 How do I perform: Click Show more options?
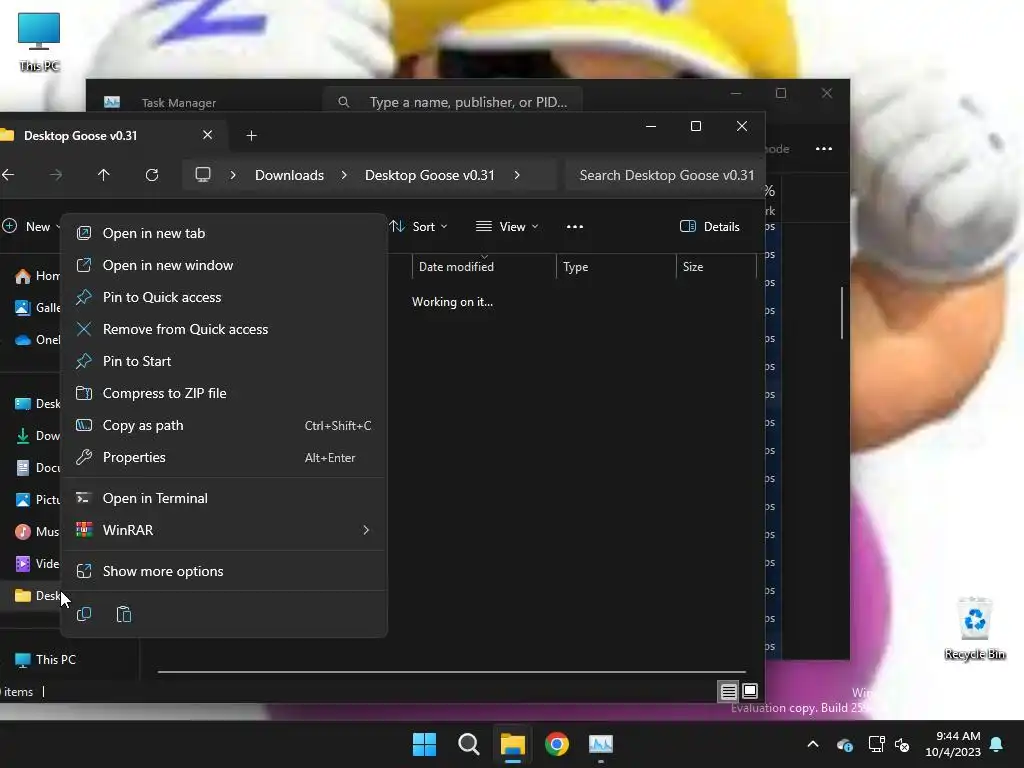click(x=224, y=571)
